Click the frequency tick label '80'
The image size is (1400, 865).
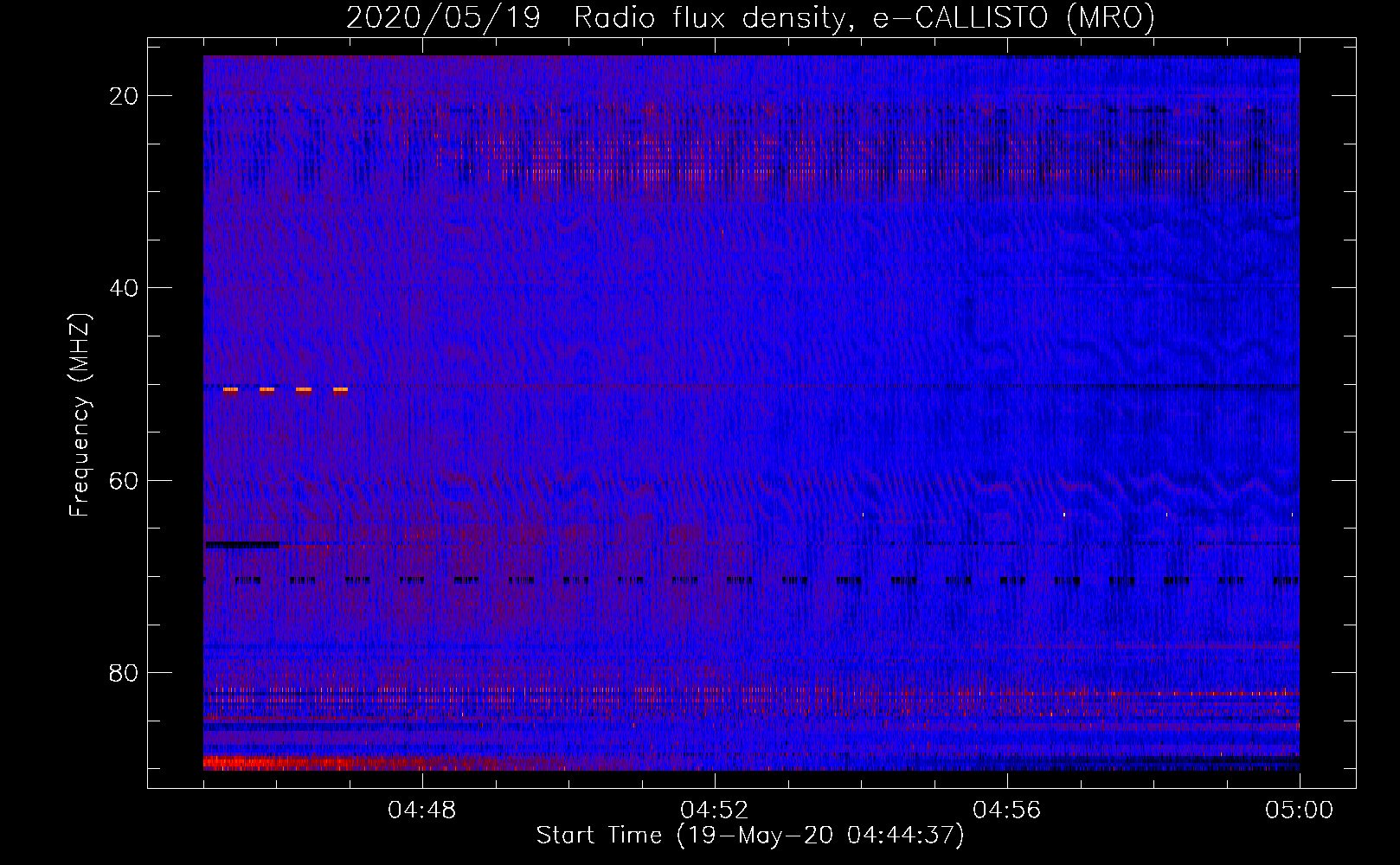(125, 672)
